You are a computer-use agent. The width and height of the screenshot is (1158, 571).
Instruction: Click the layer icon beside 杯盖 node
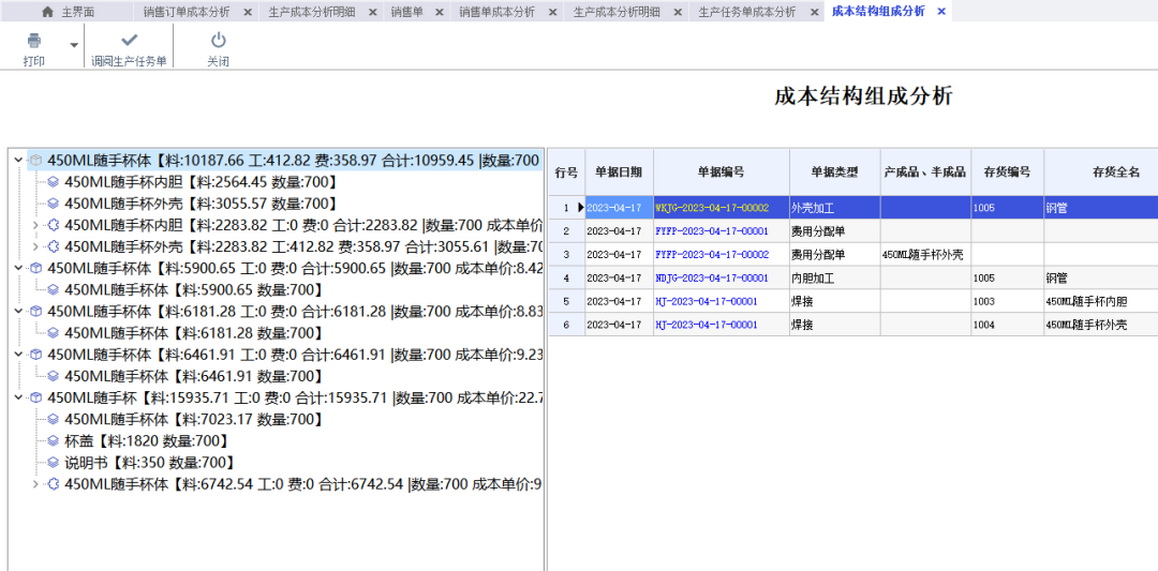tap(53, 441)
